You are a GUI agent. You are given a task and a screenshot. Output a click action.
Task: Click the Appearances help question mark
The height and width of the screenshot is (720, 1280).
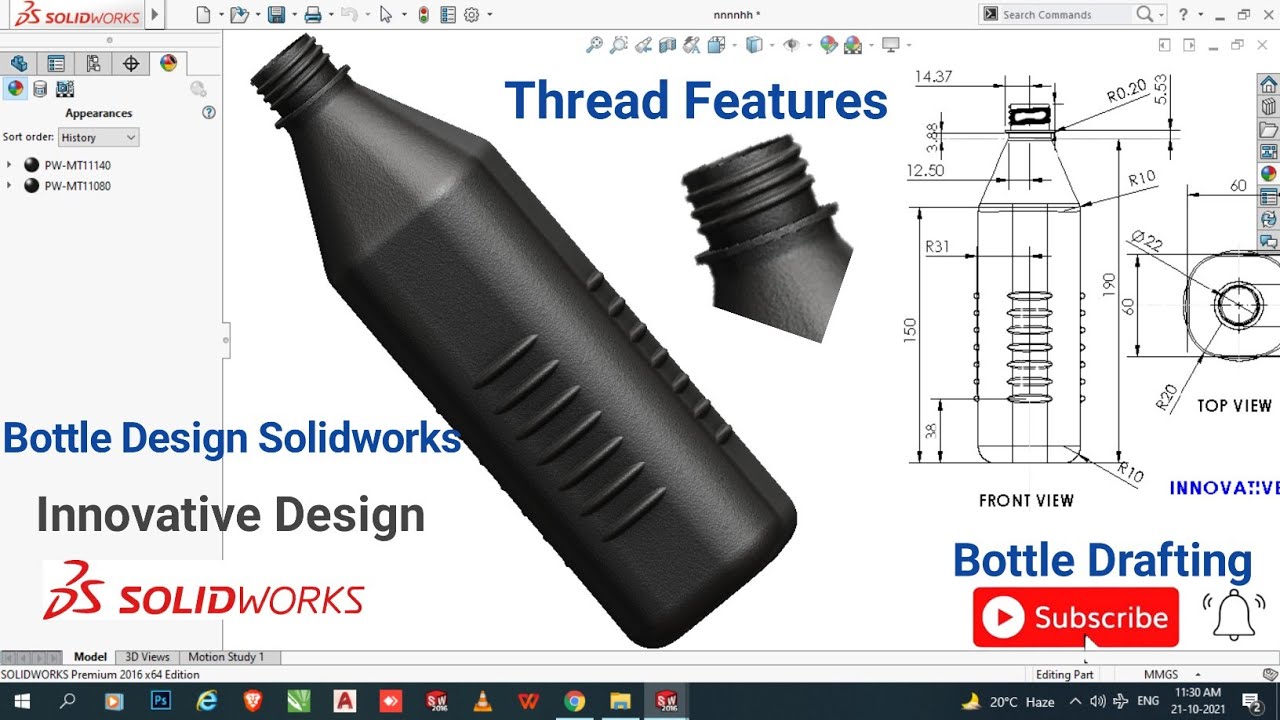click(x=209, y=113)
